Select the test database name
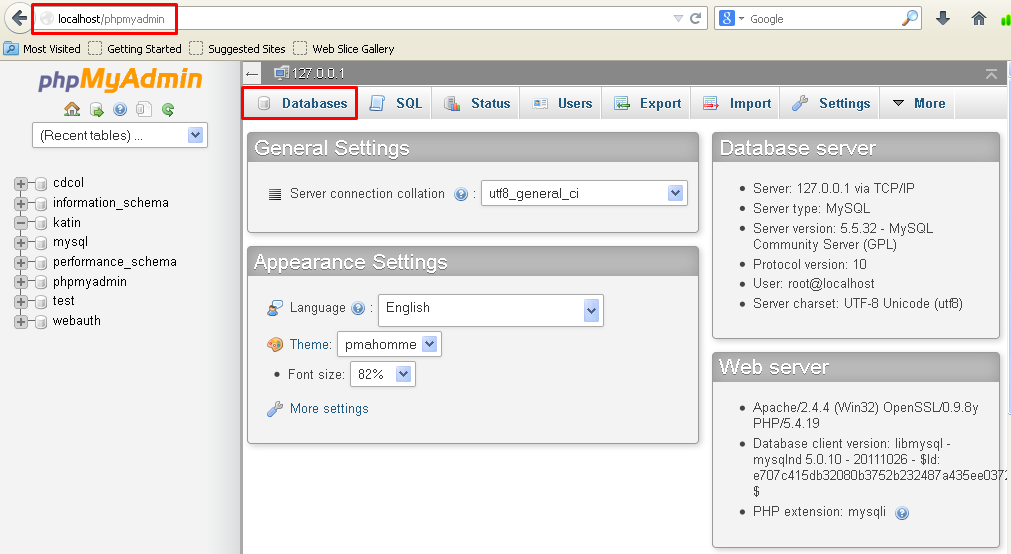 point(64,301)
